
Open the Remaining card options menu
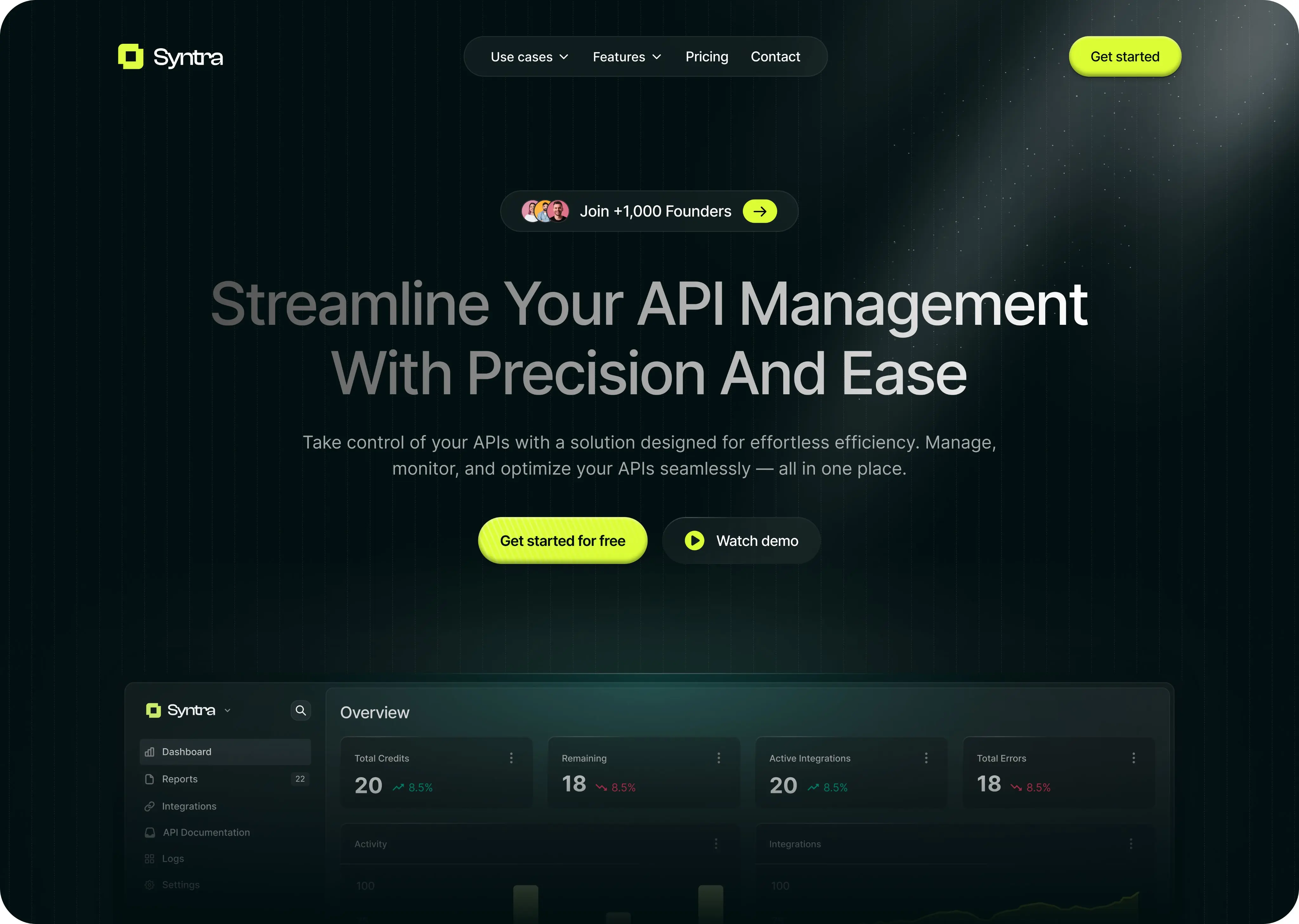(719, 758)
